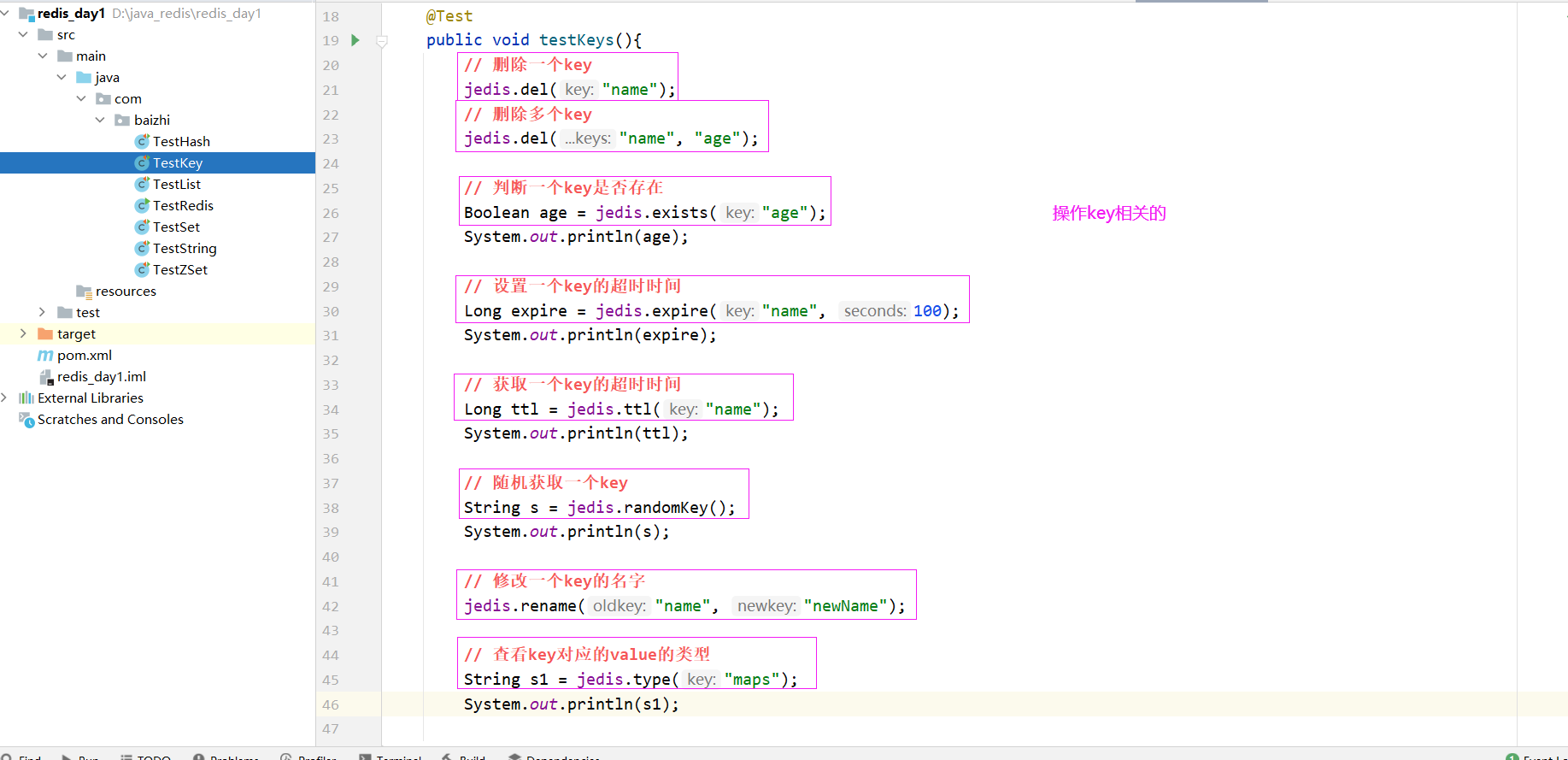This screenshot has height=760, width=1568.
Task: Click "age" argument on line 23
Action: coord(717,138)
